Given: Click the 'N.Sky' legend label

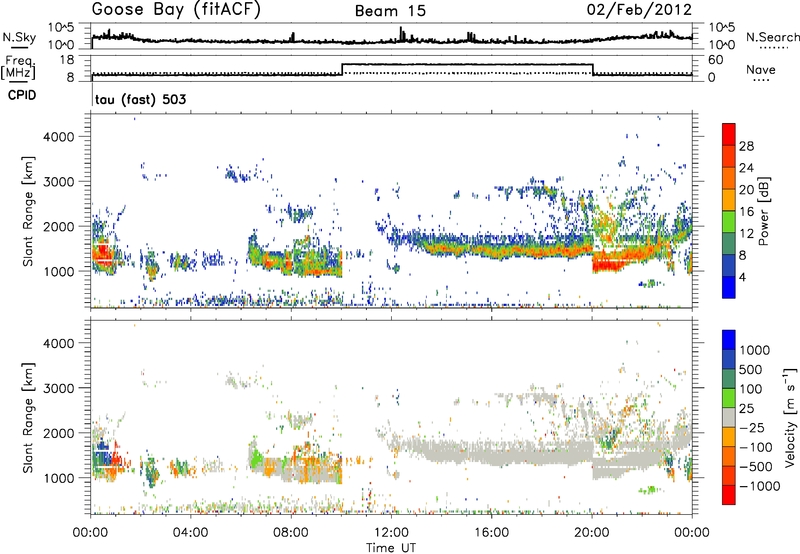Looking at the screenshot, I should tap(19, 37).
